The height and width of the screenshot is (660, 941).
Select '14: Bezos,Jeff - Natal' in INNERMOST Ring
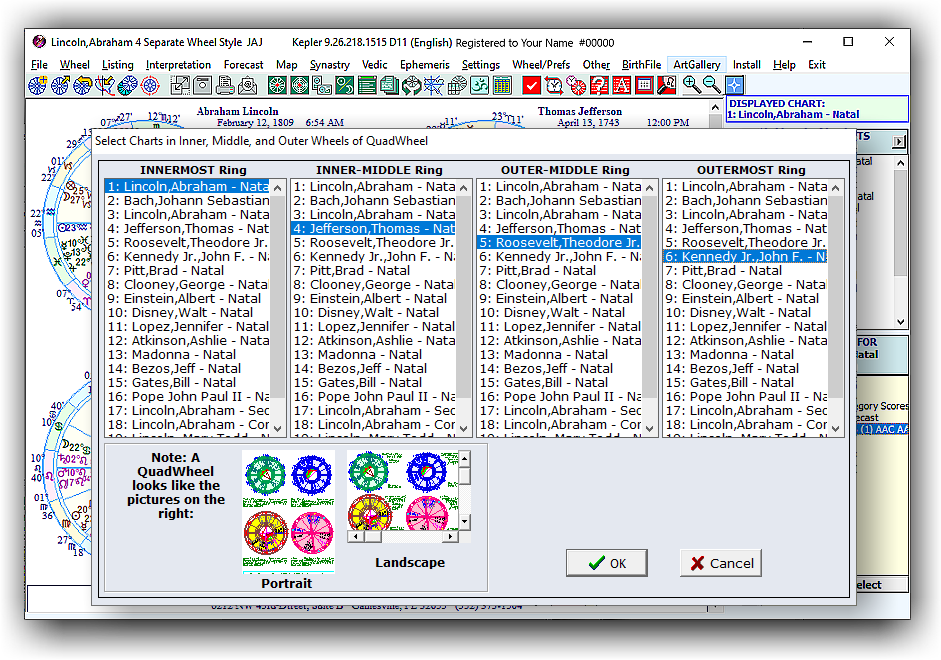coord(188,368)
